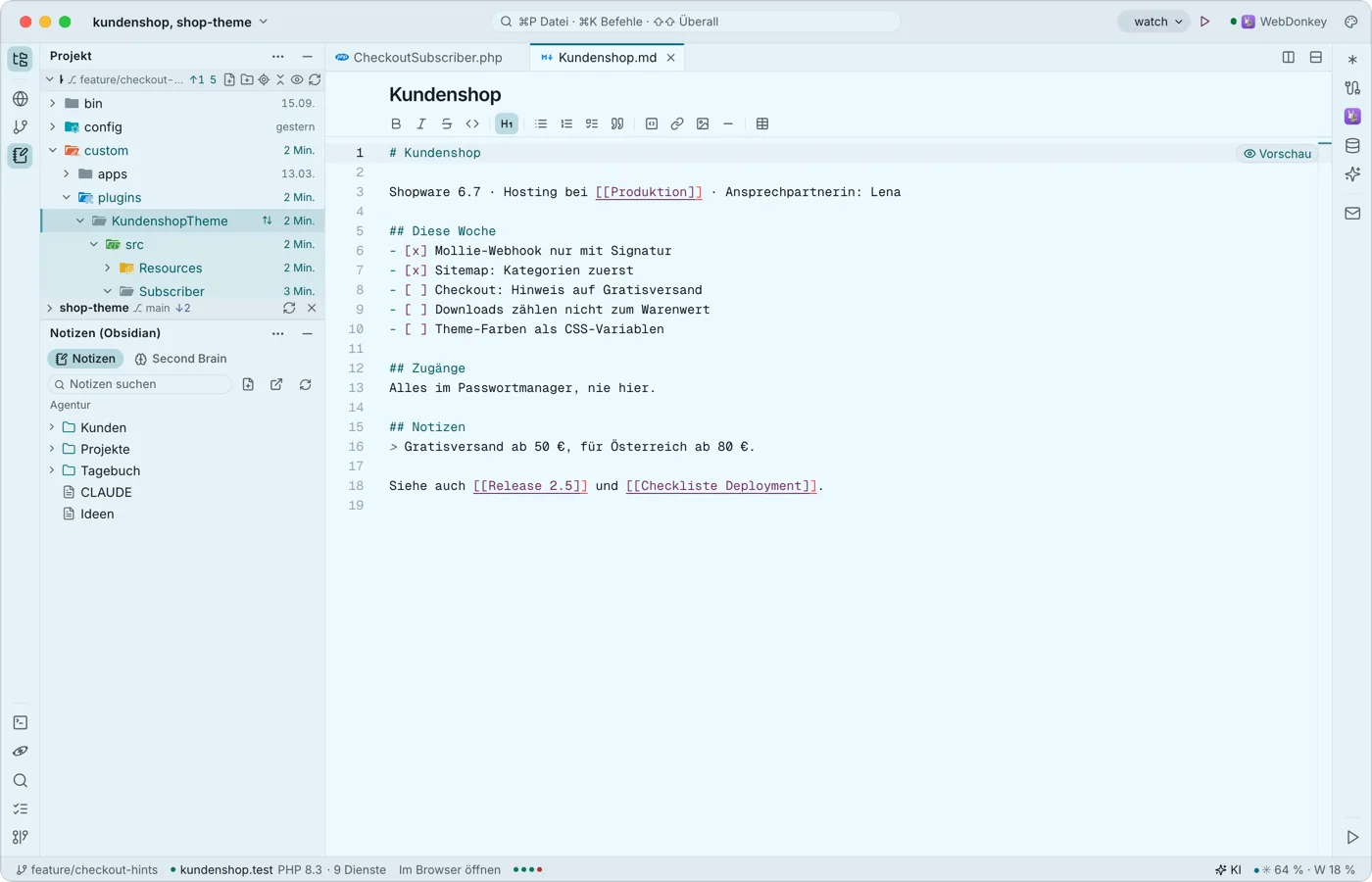This screenshot has height=882, width=1372.
Task: Insert inline code formatting
Action: (472, 123)
